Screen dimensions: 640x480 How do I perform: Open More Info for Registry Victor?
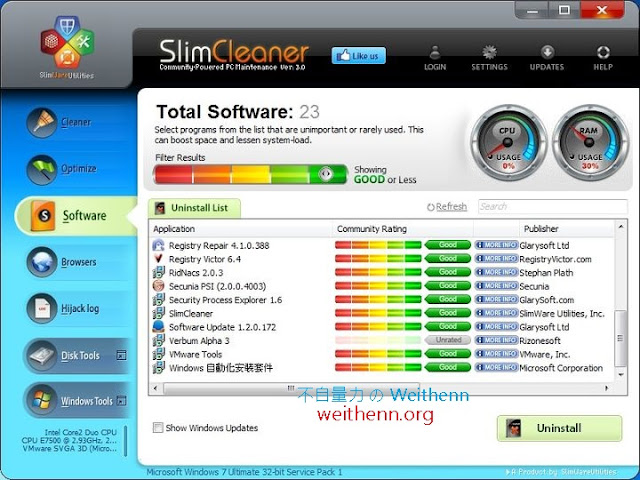click(x=496, y=259)
